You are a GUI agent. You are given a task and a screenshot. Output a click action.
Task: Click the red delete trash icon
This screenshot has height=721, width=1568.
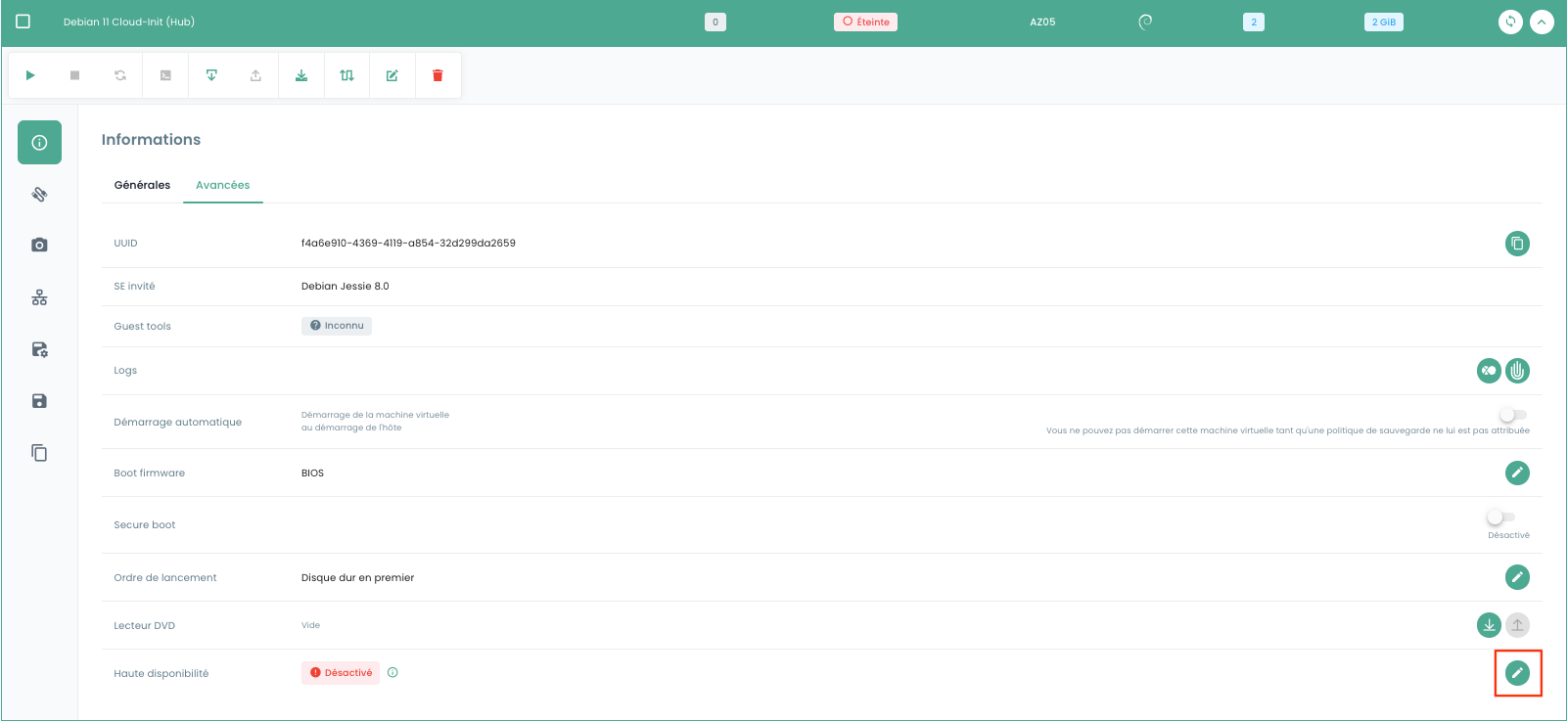438,75
